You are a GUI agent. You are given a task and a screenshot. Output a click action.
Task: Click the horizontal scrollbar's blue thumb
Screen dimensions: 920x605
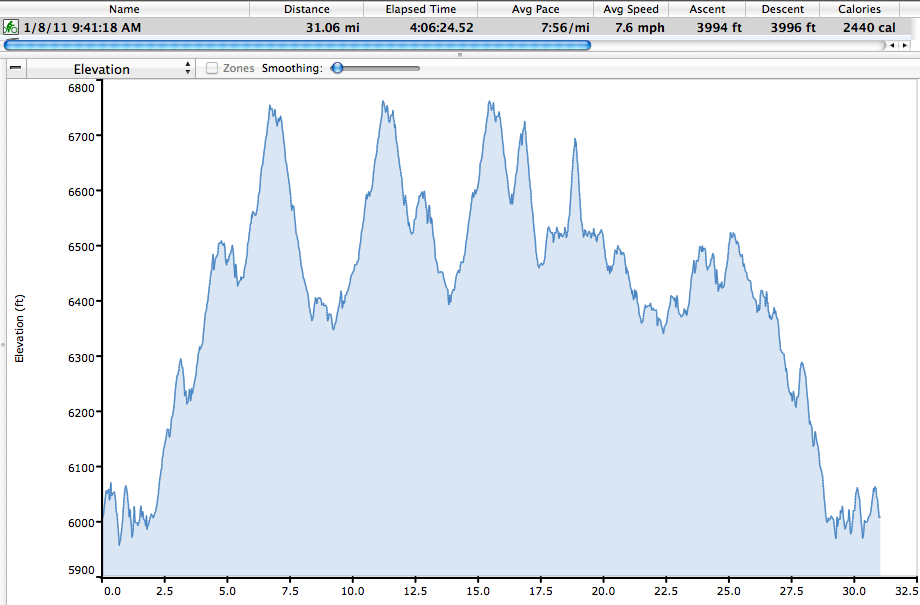click(x=297, y=45)
